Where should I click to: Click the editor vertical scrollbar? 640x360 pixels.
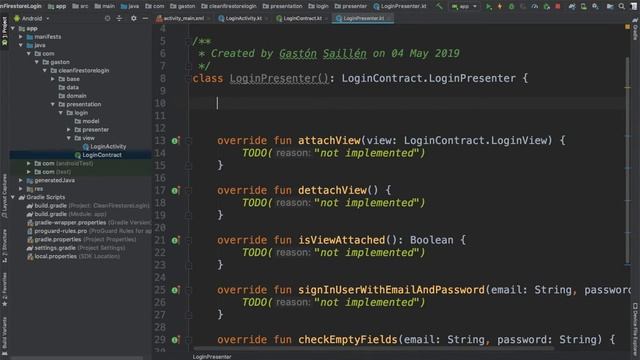627,161
